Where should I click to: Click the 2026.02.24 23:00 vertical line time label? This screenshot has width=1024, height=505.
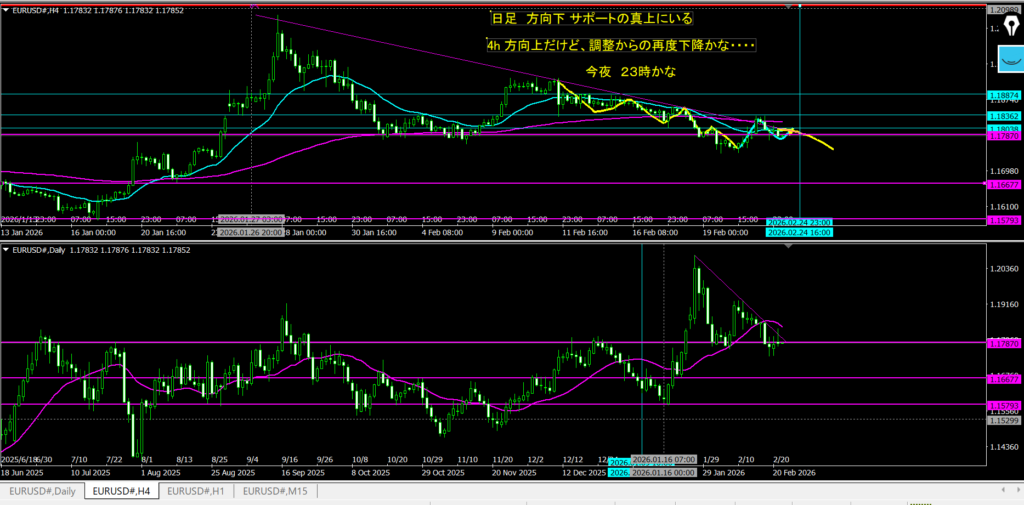pyautogui.click(x=799, y=222)
